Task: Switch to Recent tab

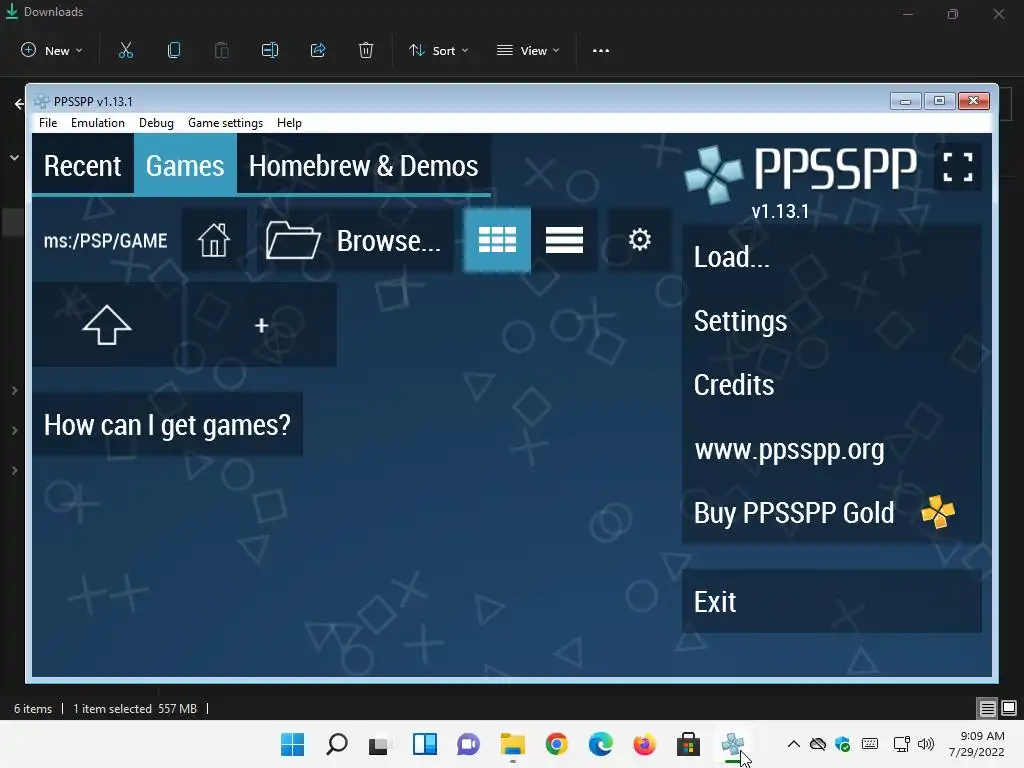Action: (83, 166)
